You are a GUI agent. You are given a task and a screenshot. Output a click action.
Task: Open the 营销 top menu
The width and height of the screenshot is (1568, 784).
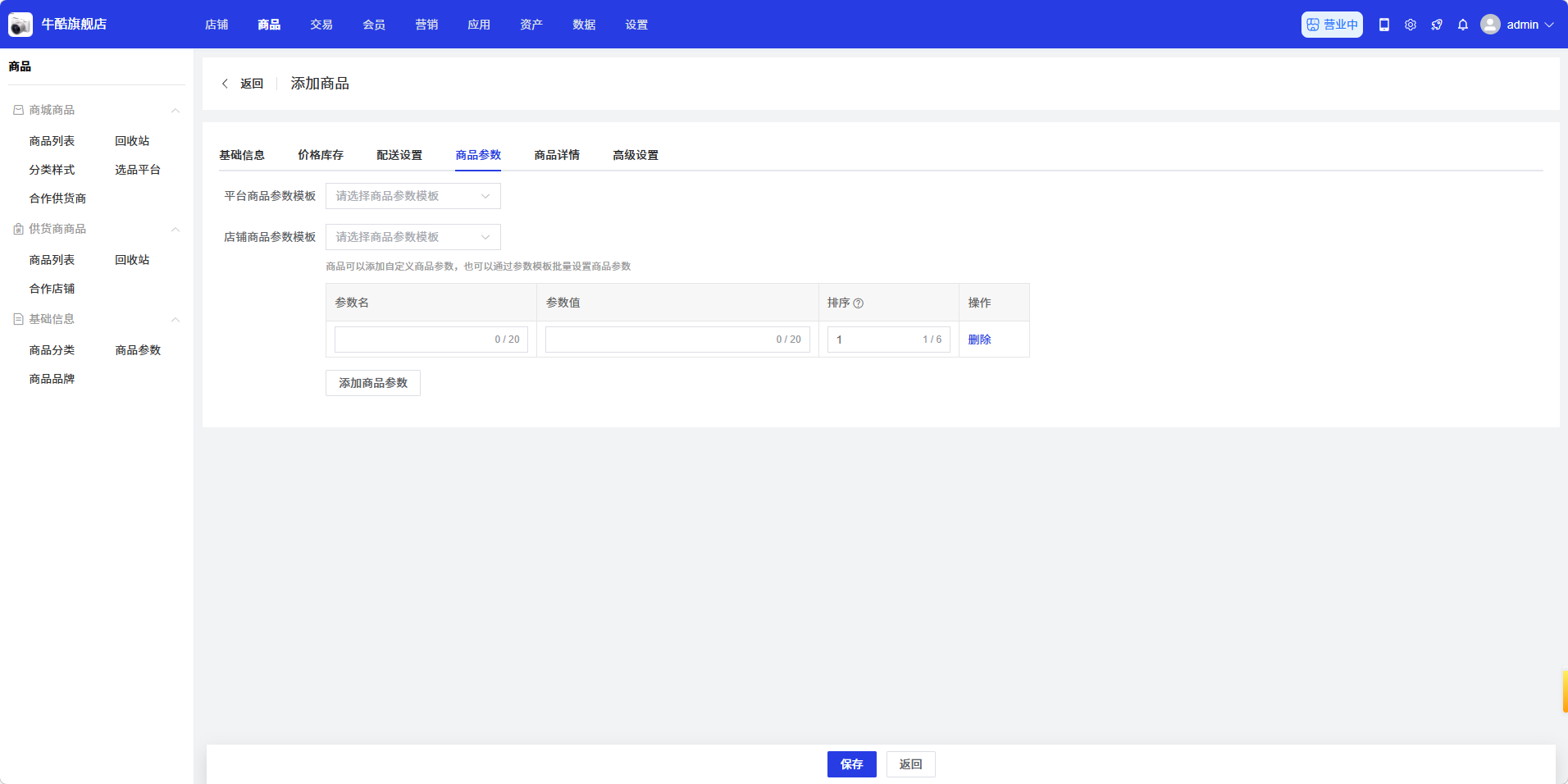point(426,25)
